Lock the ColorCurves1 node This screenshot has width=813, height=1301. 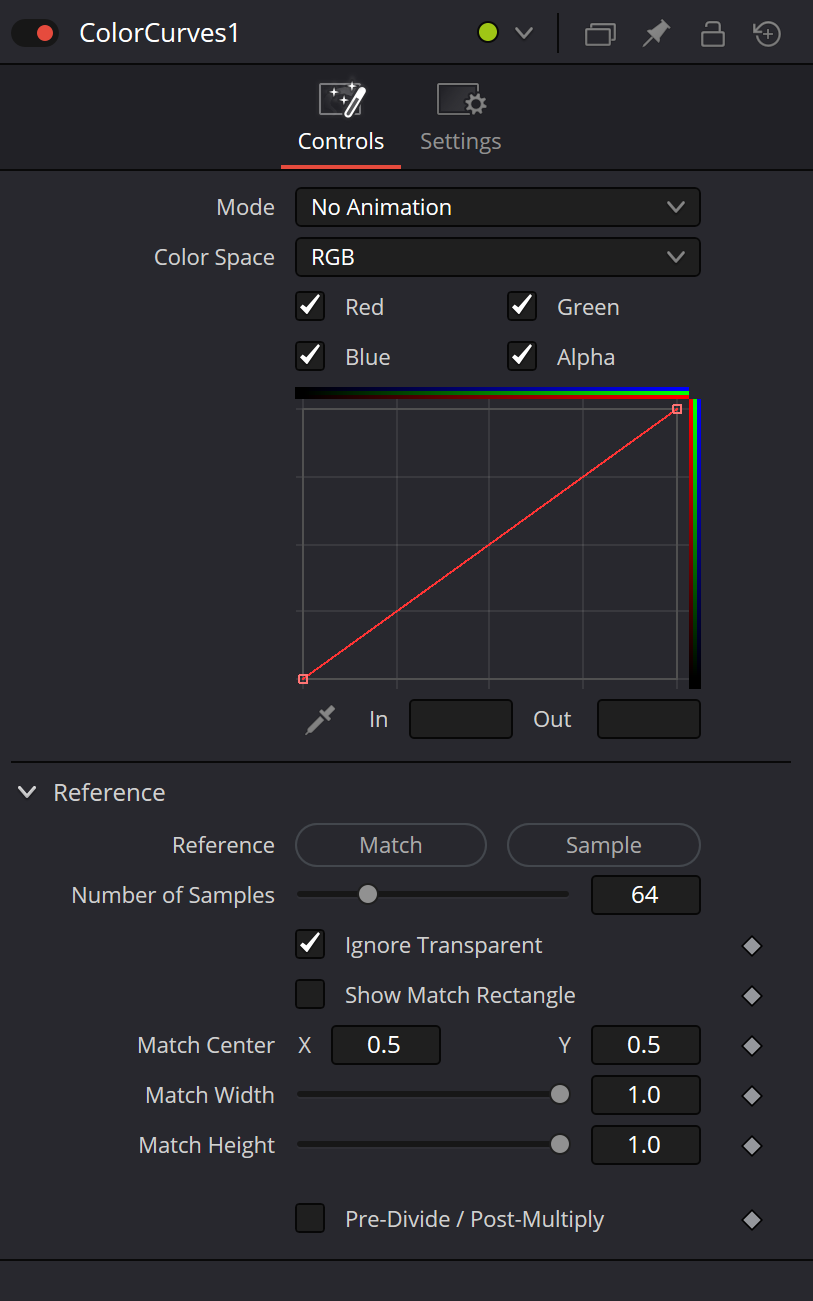click(x=712, y=34)
